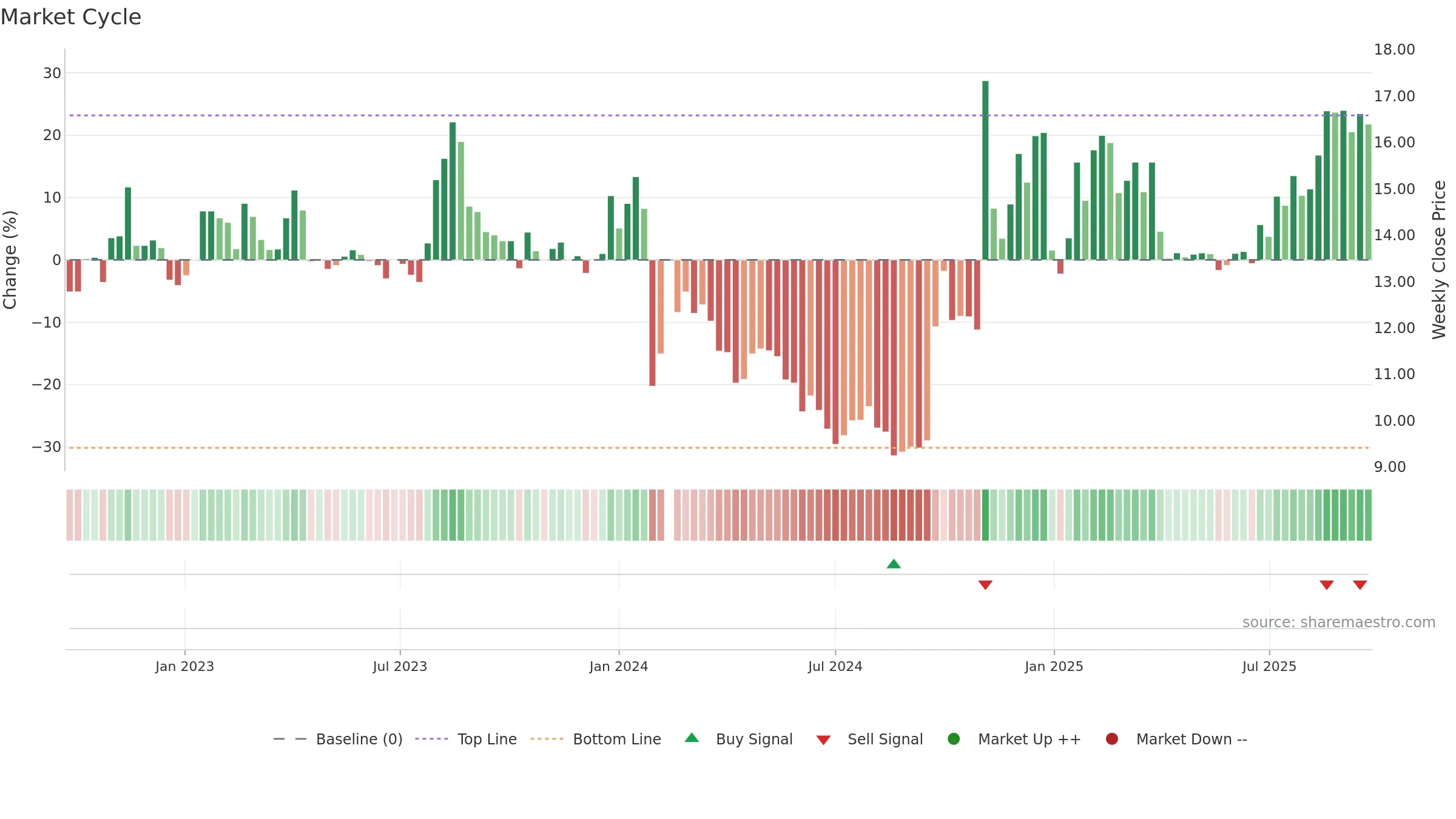Viewport: 1456px width, 819px height.
Task: Click the Buy Signal legend label
Action: point(754,739)
